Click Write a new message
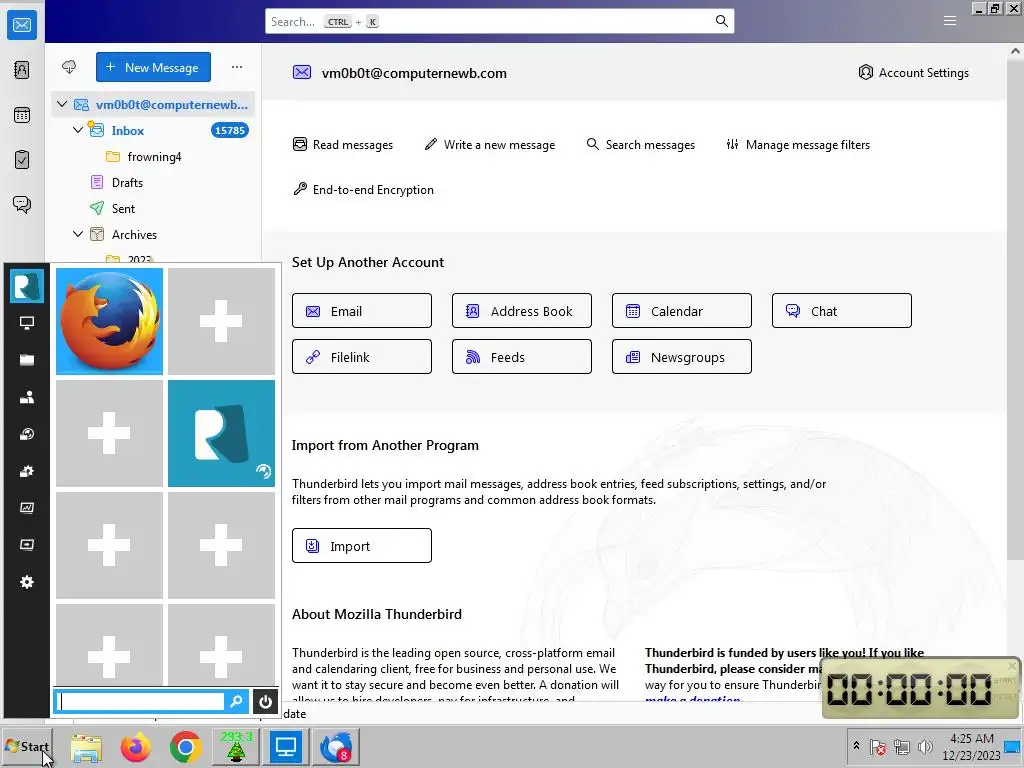 [490, 144]
